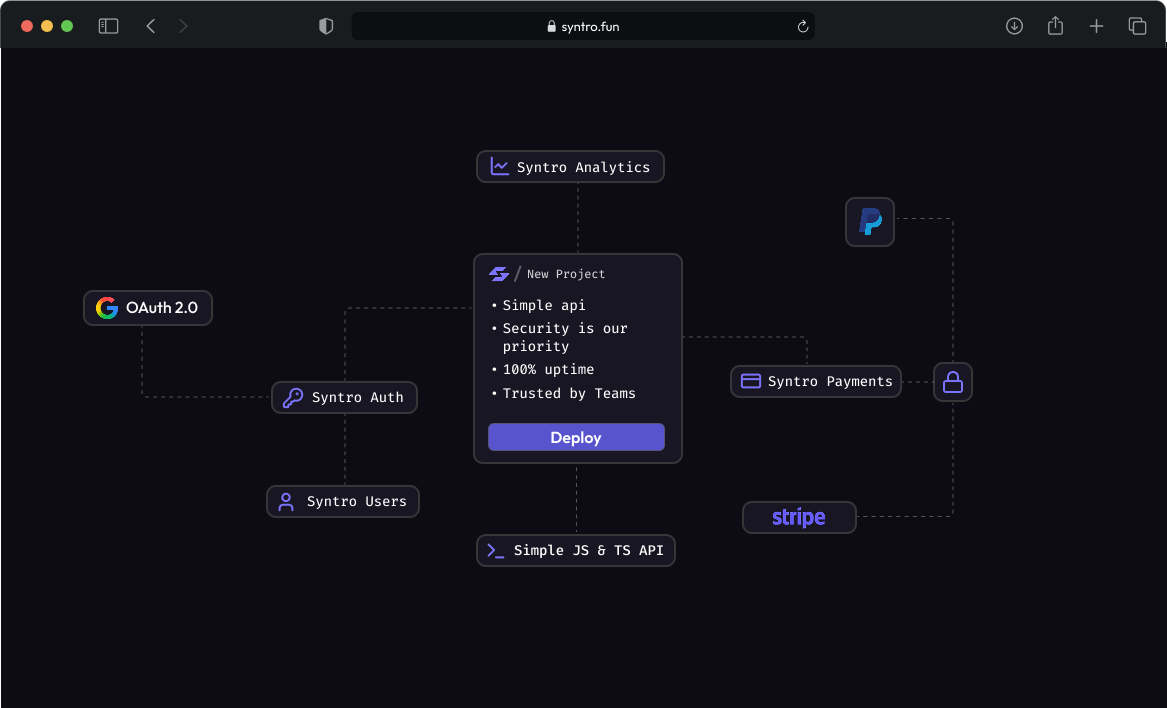Select the Syntro Auth key icon
1167x708 pixels.
(x=292, y=398)
